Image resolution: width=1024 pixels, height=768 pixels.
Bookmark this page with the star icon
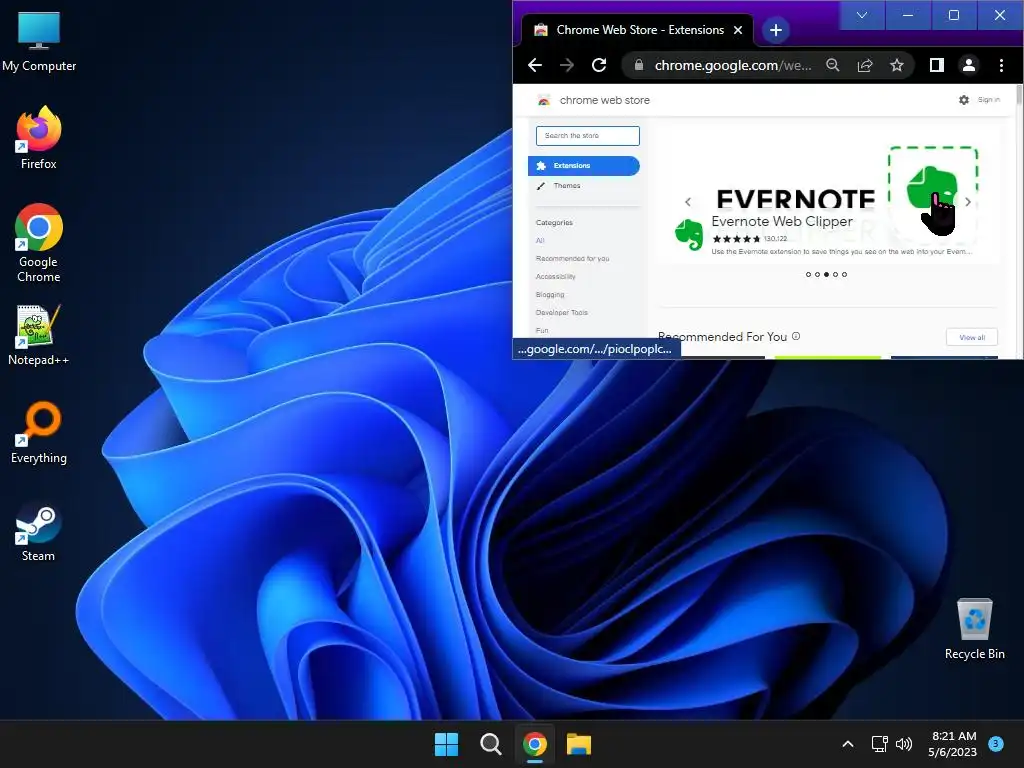(x=897, y=65)
